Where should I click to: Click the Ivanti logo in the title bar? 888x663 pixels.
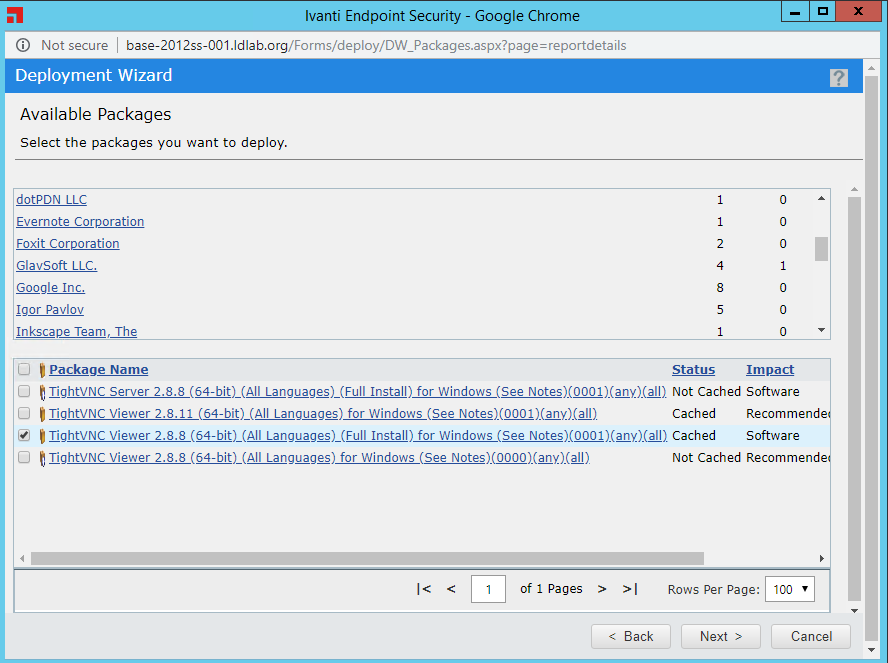pyautogui.click(x=13, y=15)
